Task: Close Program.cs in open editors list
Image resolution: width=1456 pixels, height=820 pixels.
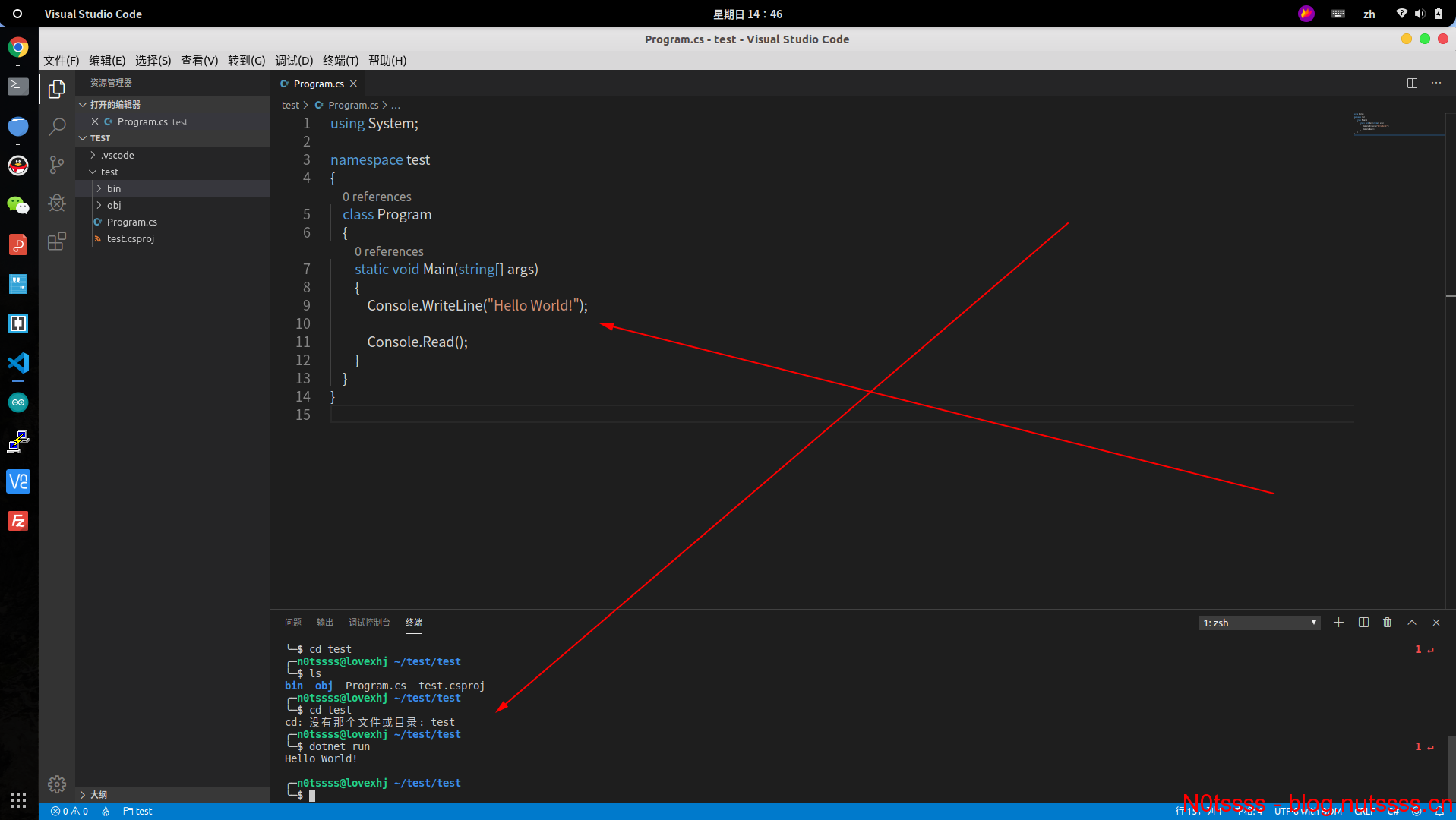Action: (95, 121)
